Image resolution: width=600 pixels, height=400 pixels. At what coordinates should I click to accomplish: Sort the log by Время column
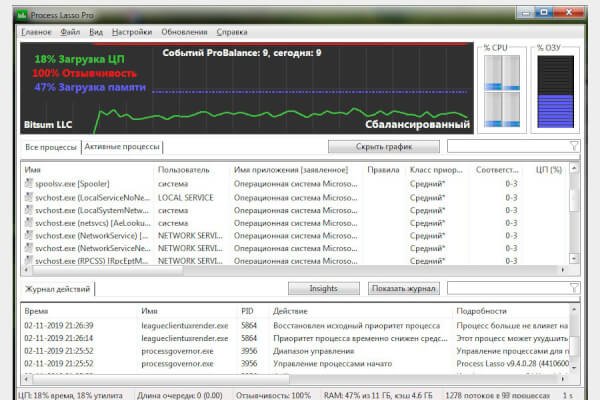(79, 311)
